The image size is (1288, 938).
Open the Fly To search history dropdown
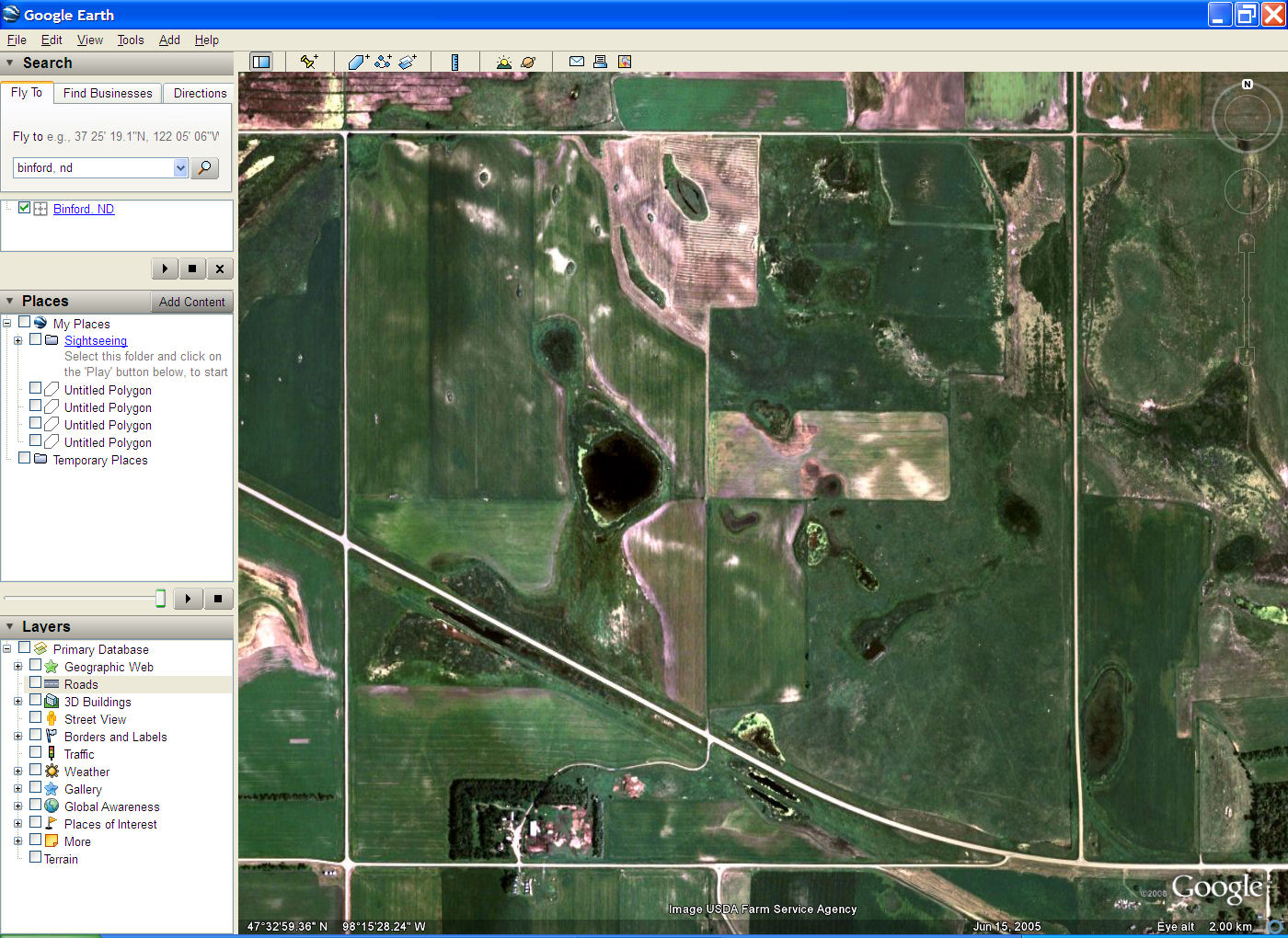click(180, 167)
